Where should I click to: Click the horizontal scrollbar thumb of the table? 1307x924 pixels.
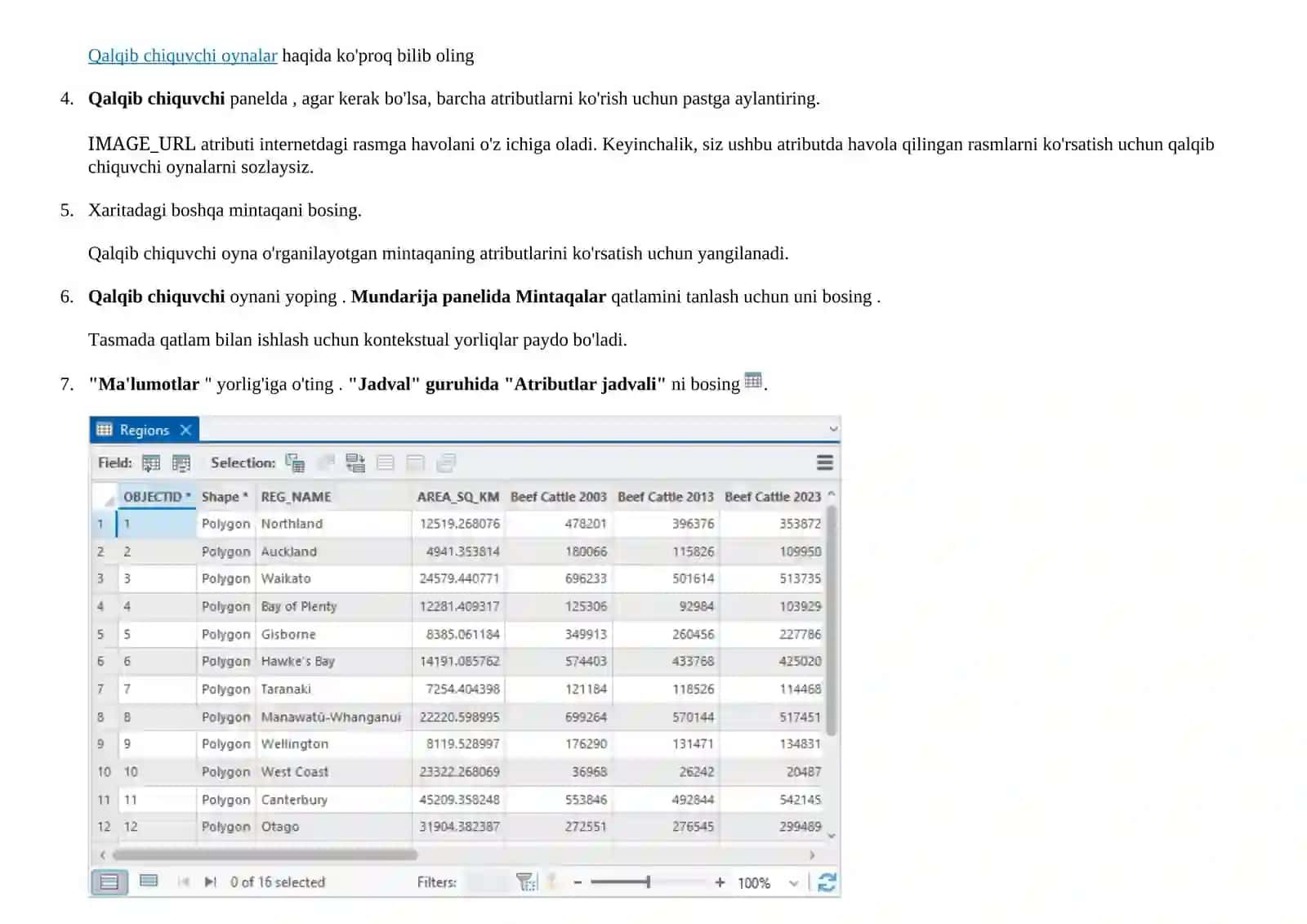pyautogui.click(x=265, y=855)
